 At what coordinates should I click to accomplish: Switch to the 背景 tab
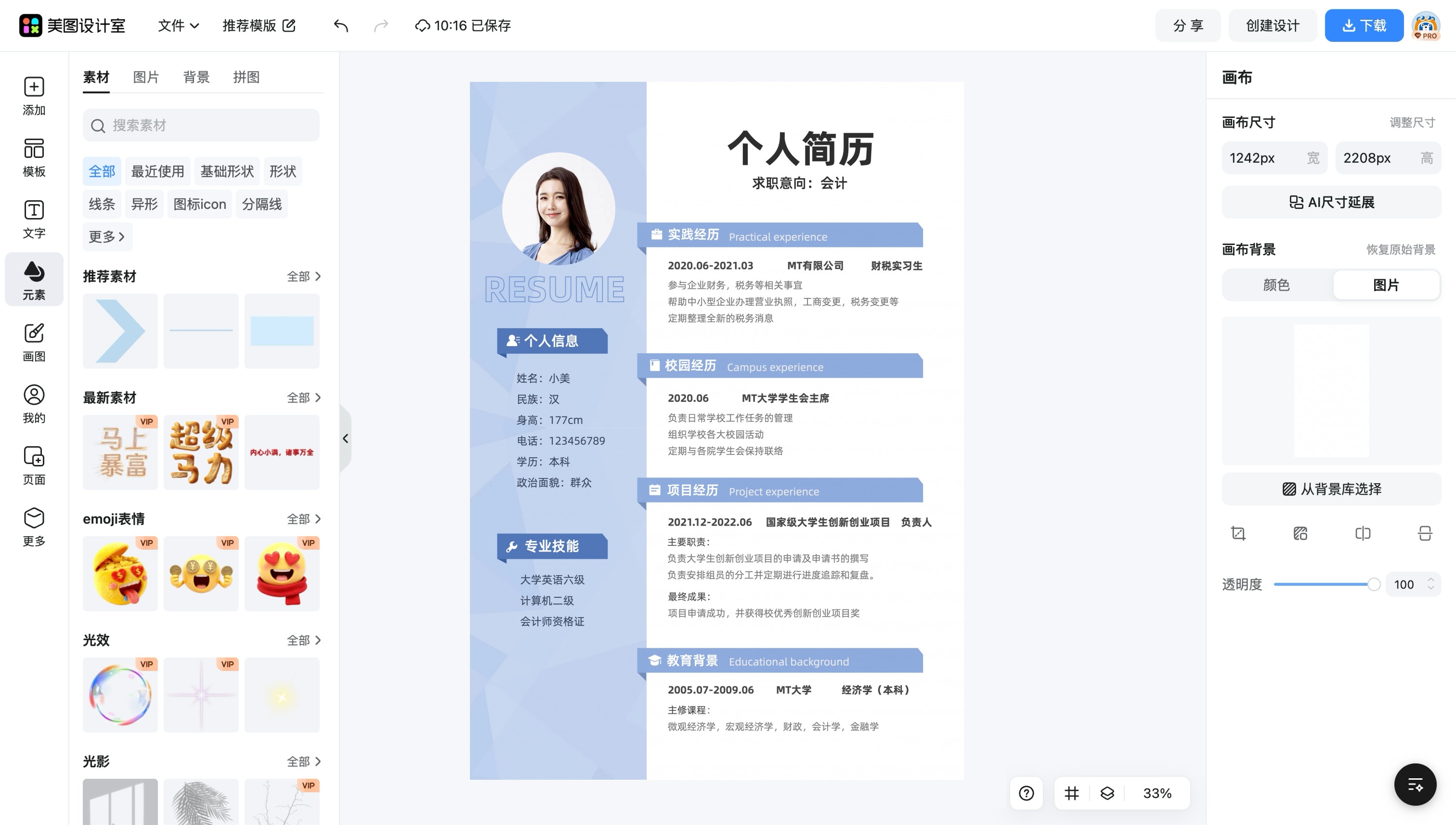click(x=196, y=77)
